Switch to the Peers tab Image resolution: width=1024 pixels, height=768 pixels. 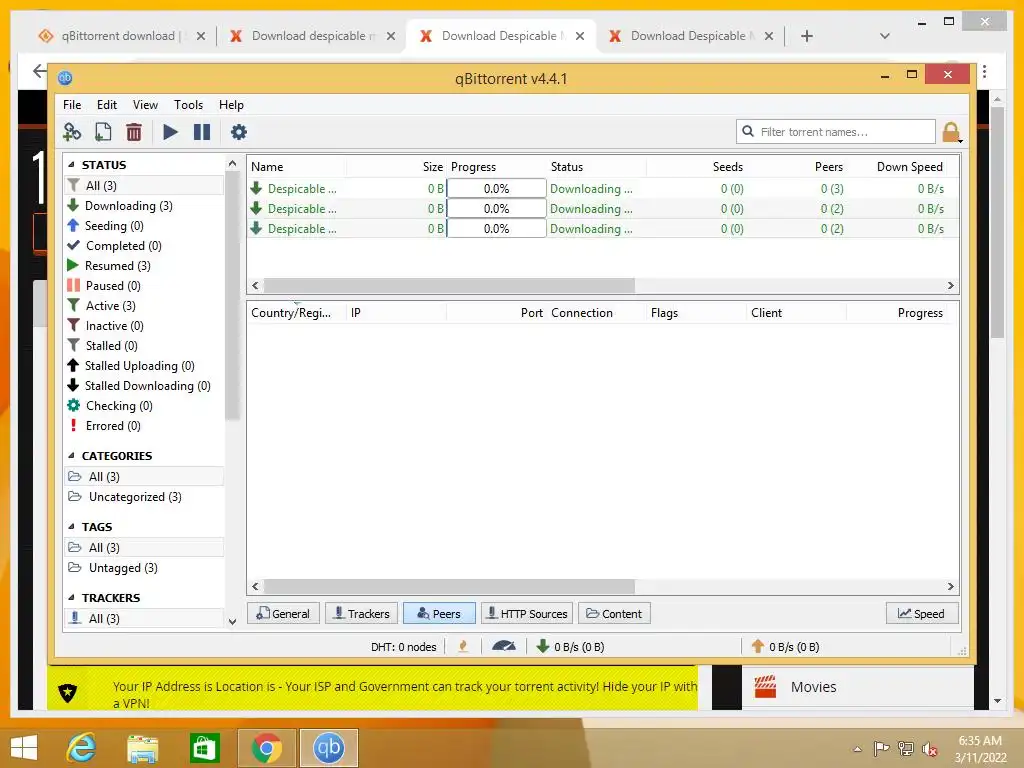439,614
